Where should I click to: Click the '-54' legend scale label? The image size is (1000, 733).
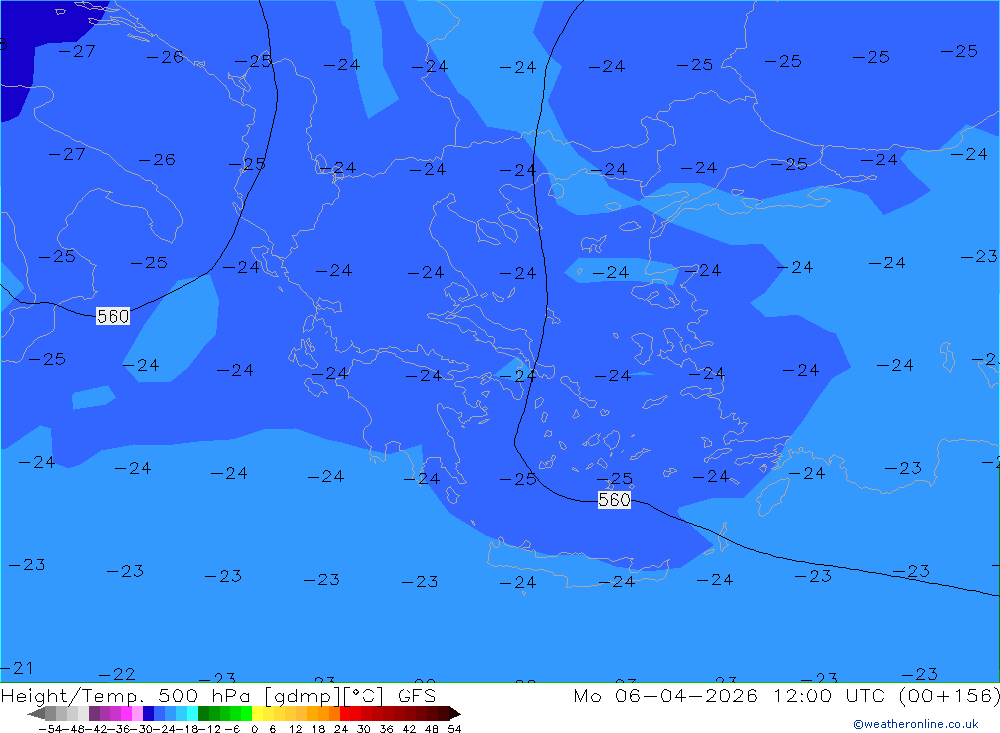point(50,729)
